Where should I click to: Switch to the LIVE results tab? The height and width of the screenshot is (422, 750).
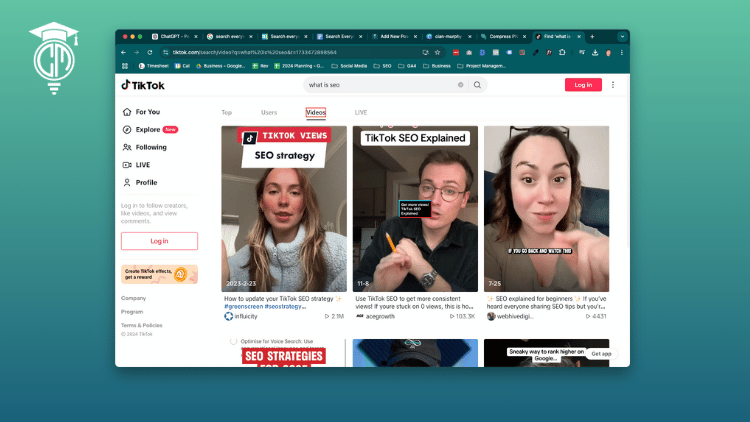click(x=361, y=112)
